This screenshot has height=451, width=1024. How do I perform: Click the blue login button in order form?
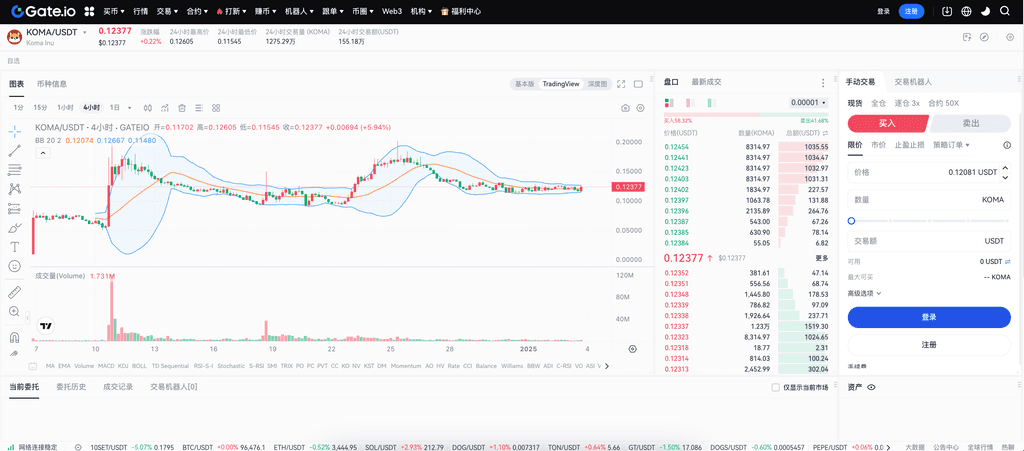pos(929,317)
